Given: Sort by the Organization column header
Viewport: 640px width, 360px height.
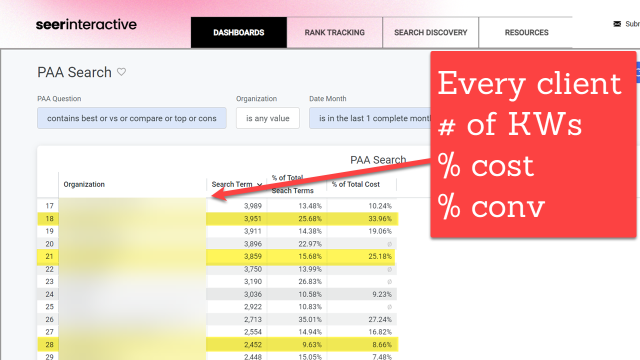Looking at the screenshot, I should [x=84, y=184].
